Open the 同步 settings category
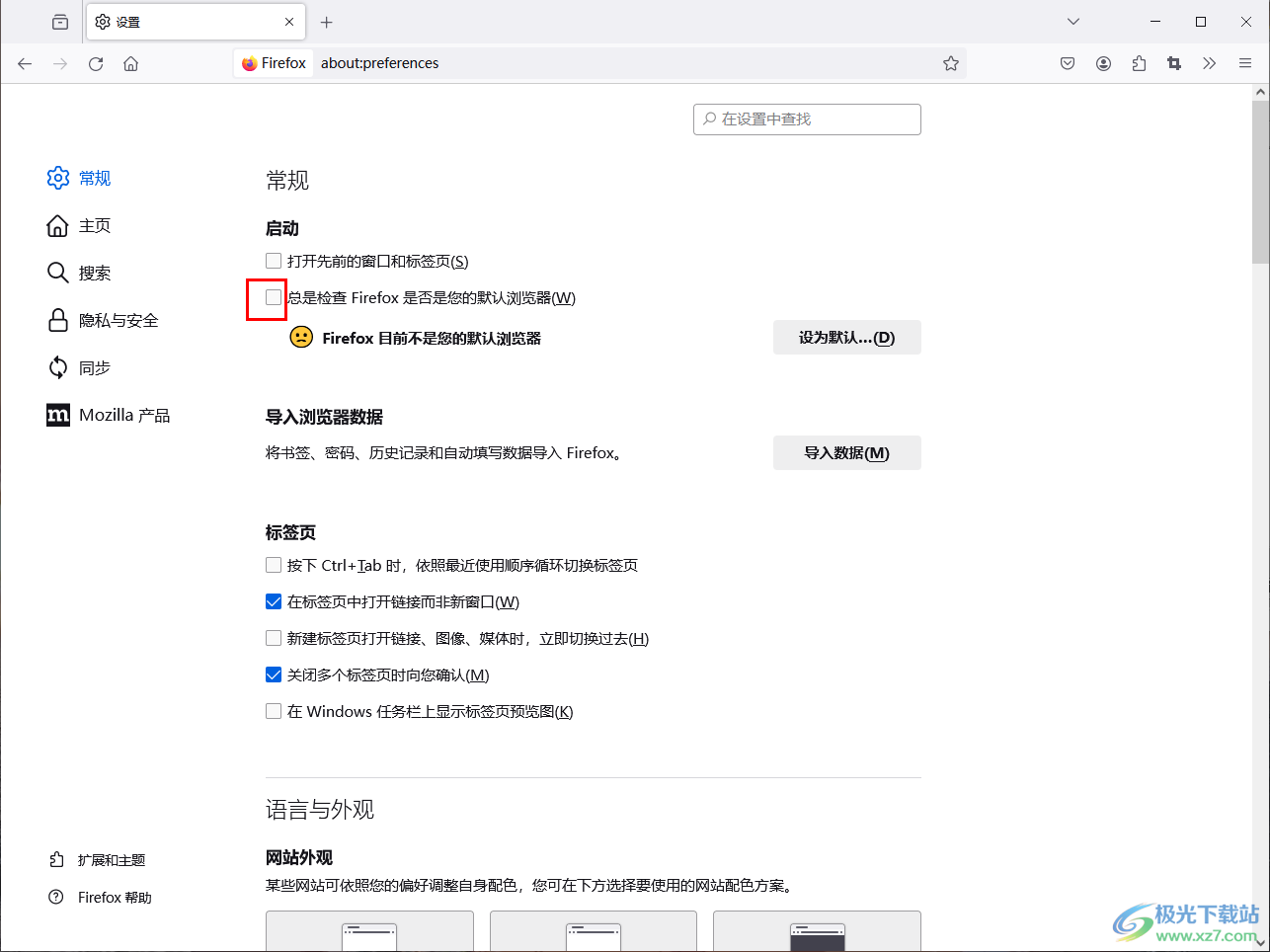Viewport: 1270px width, 952px height. coord(79,367)
